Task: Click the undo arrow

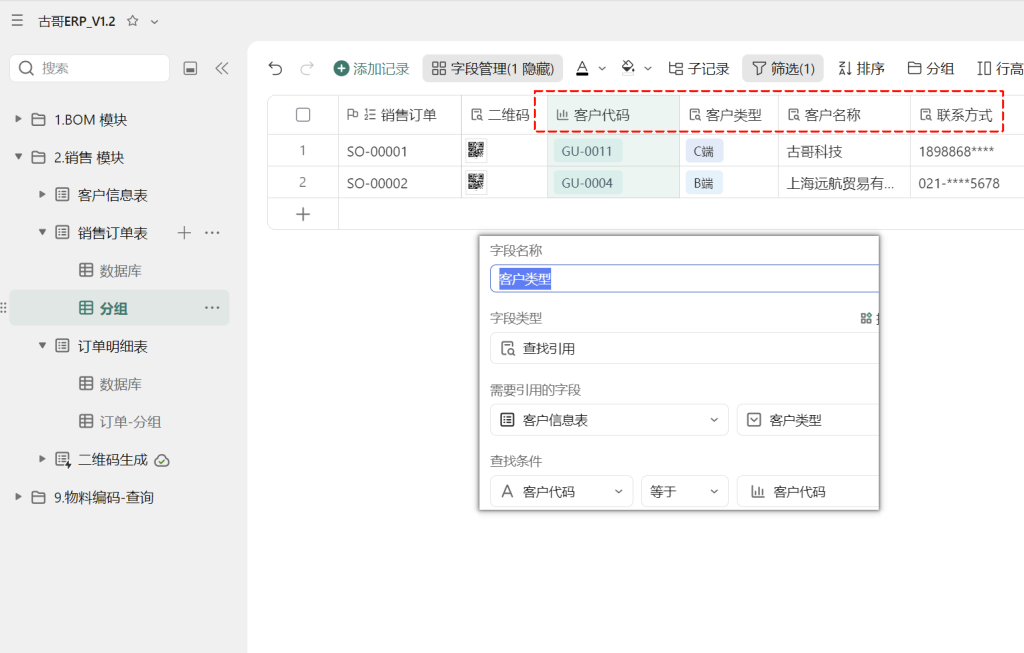Action: [276, 68]
